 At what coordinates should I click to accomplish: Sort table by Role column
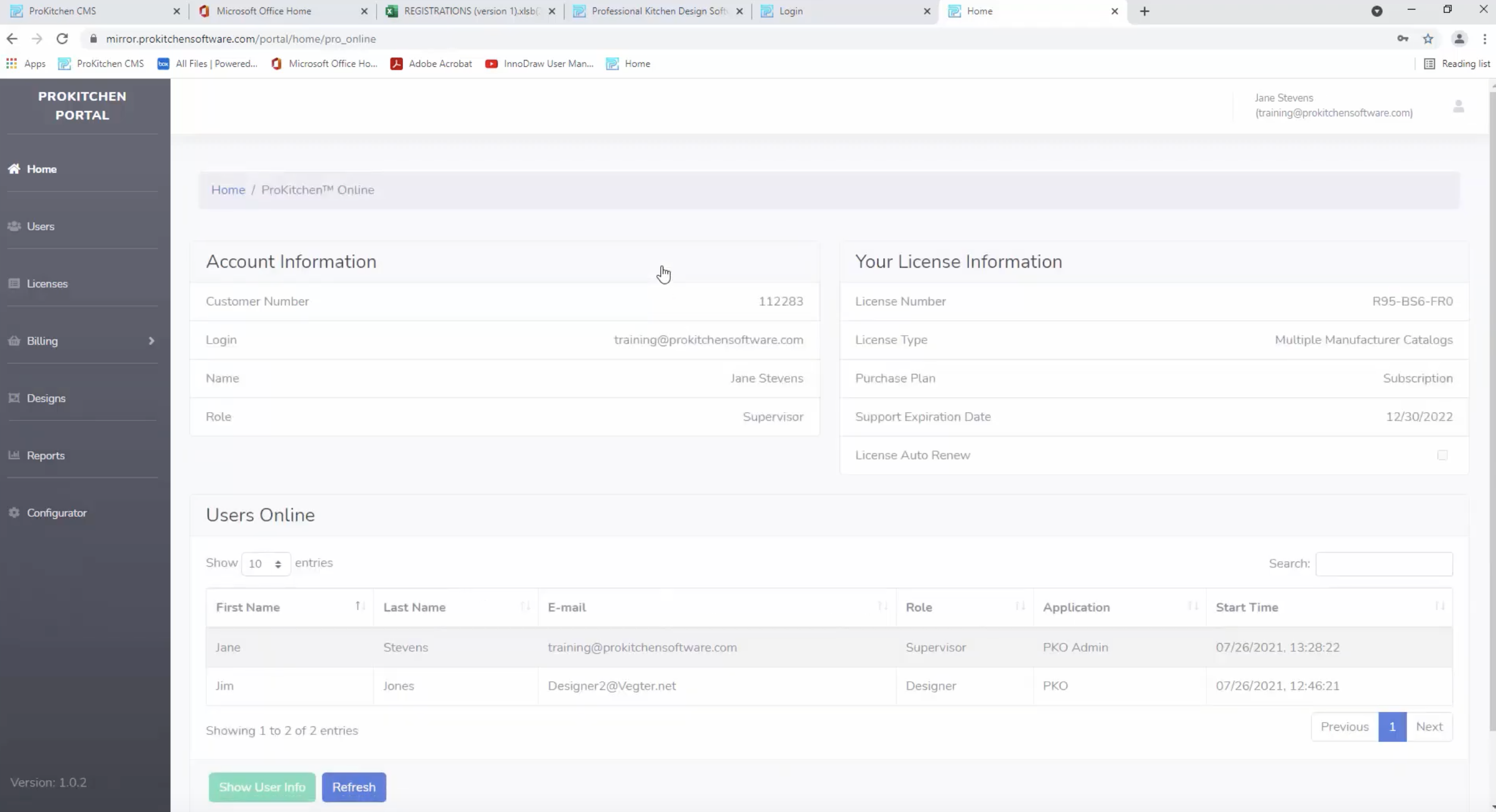pyautogui.click(x=964, y=608)
